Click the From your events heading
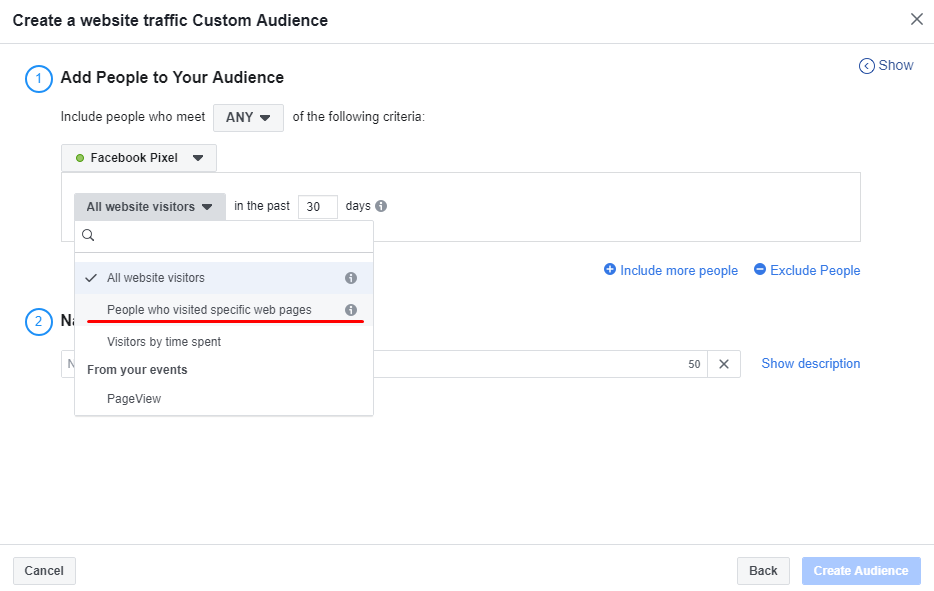 137,370
